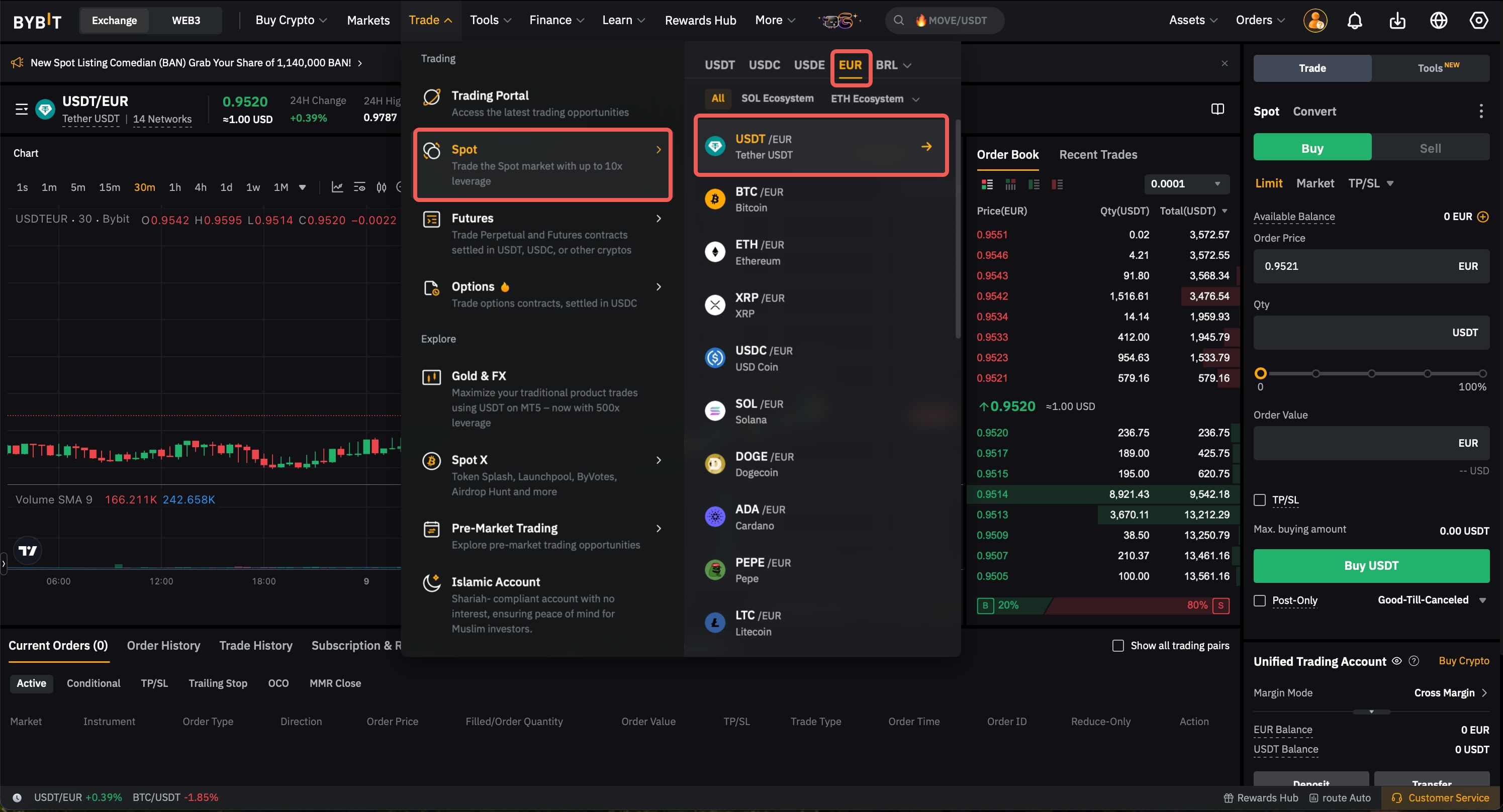
Task: Enable the TP/SL checkbox
Action: (1260, 500)
